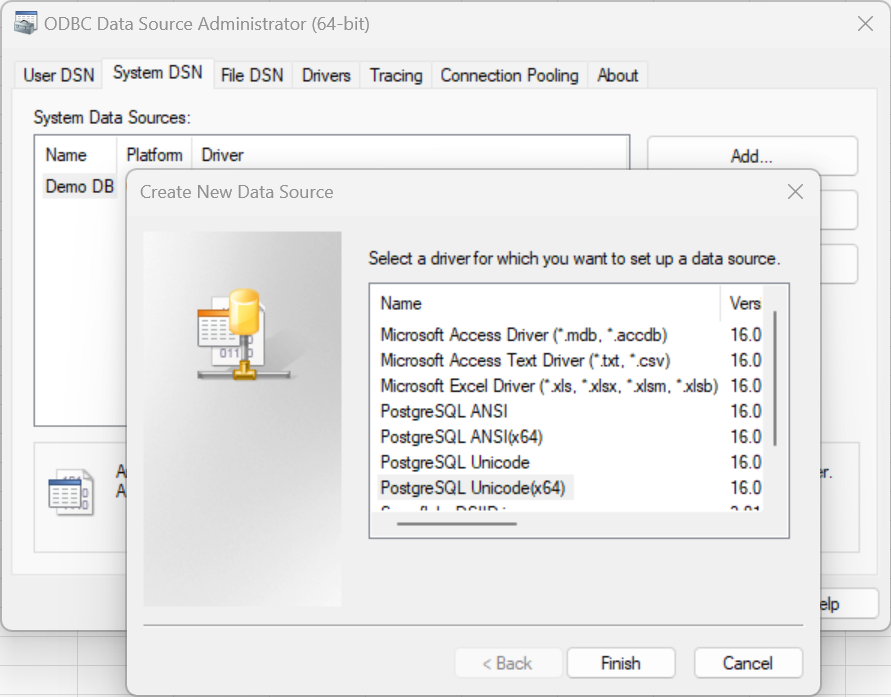
Task: Click the data source wizard illustration icon
Action: (242, 334)
